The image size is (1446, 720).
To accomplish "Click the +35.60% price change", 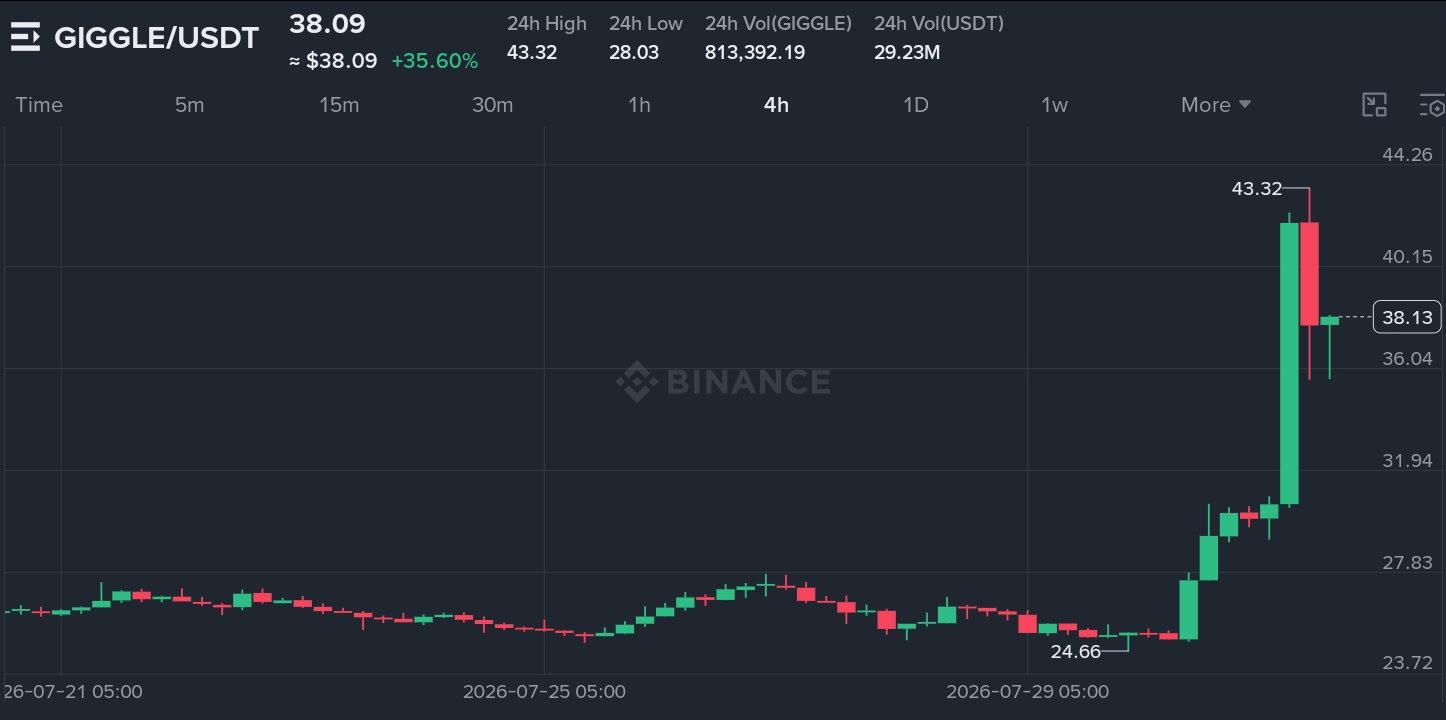I will [x=435, y=61].
